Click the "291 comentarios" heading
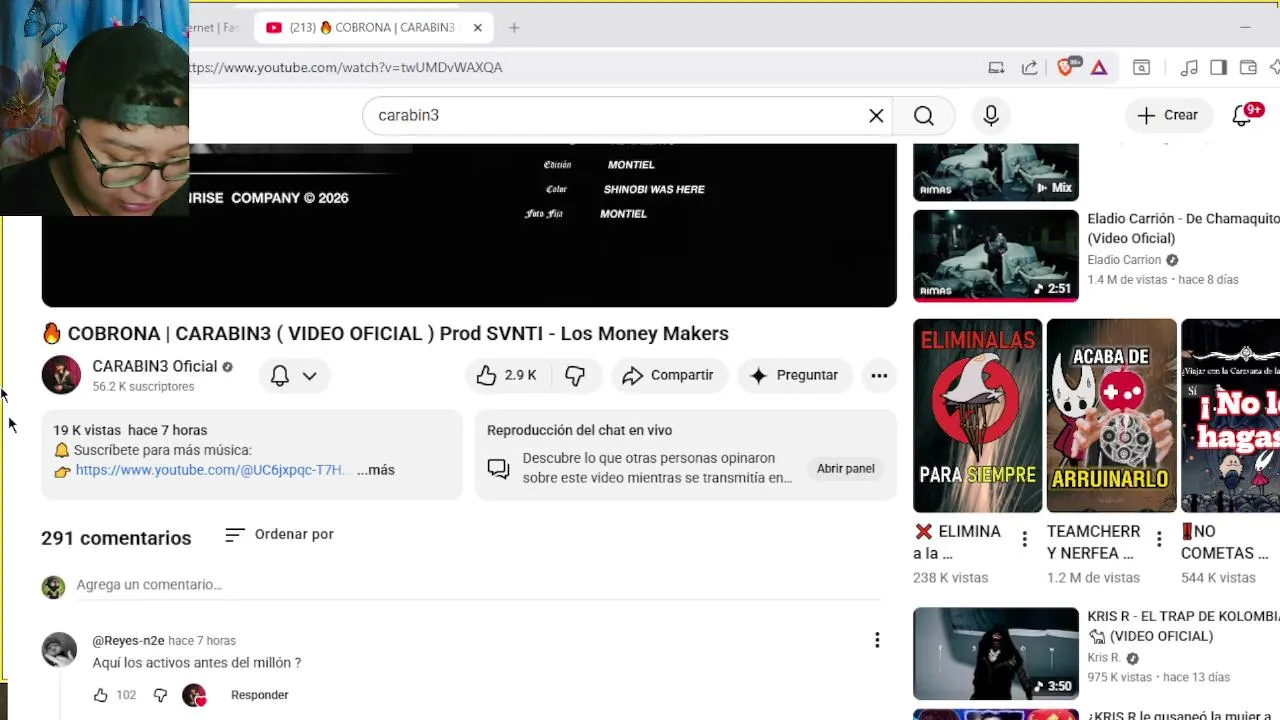 (x=116, y=538)
